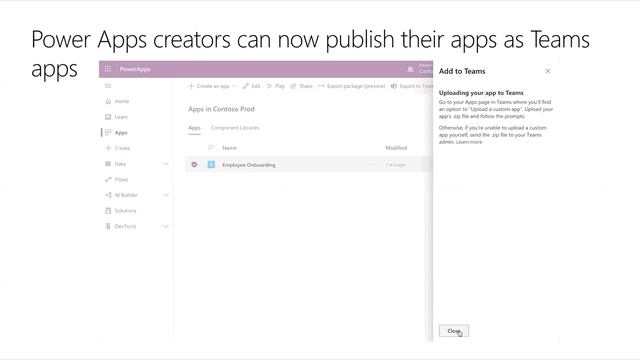Viewport: 640px width, 360px height.
Task: Open the Employee Onboarding app name
Action: pos(249,165)
